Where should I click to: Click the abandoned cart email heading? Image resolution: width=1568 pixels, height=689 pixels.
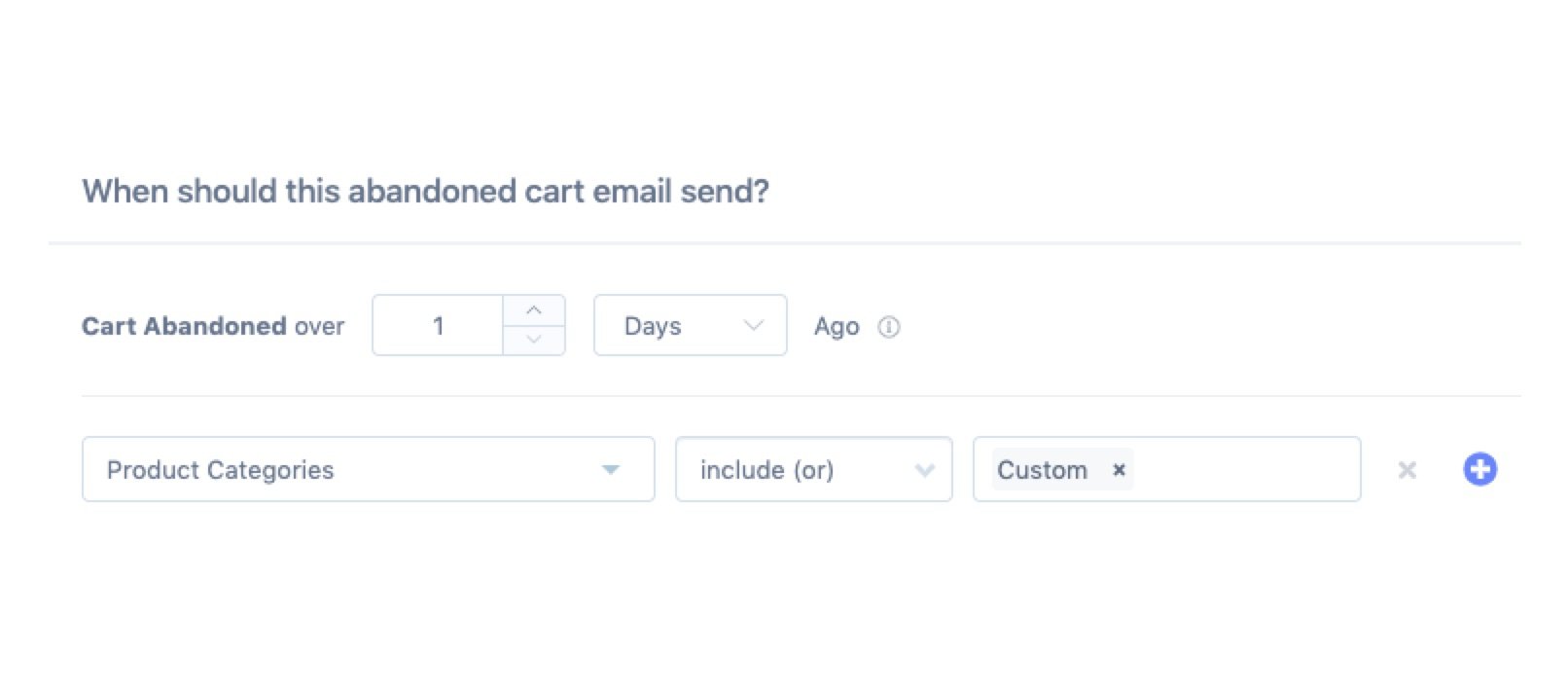click(425, 192)
